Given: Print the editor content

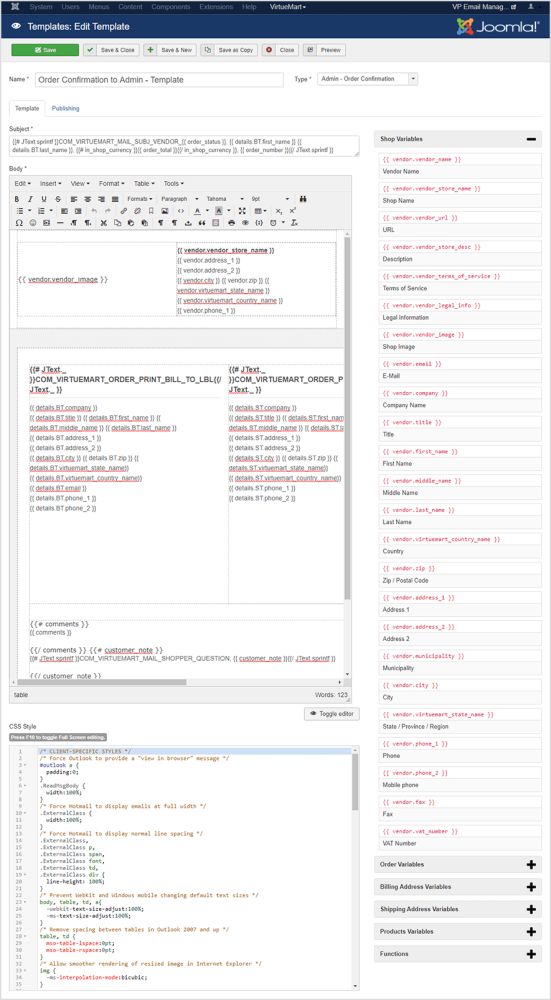Looking at the screenshot, I should (231, 223).
